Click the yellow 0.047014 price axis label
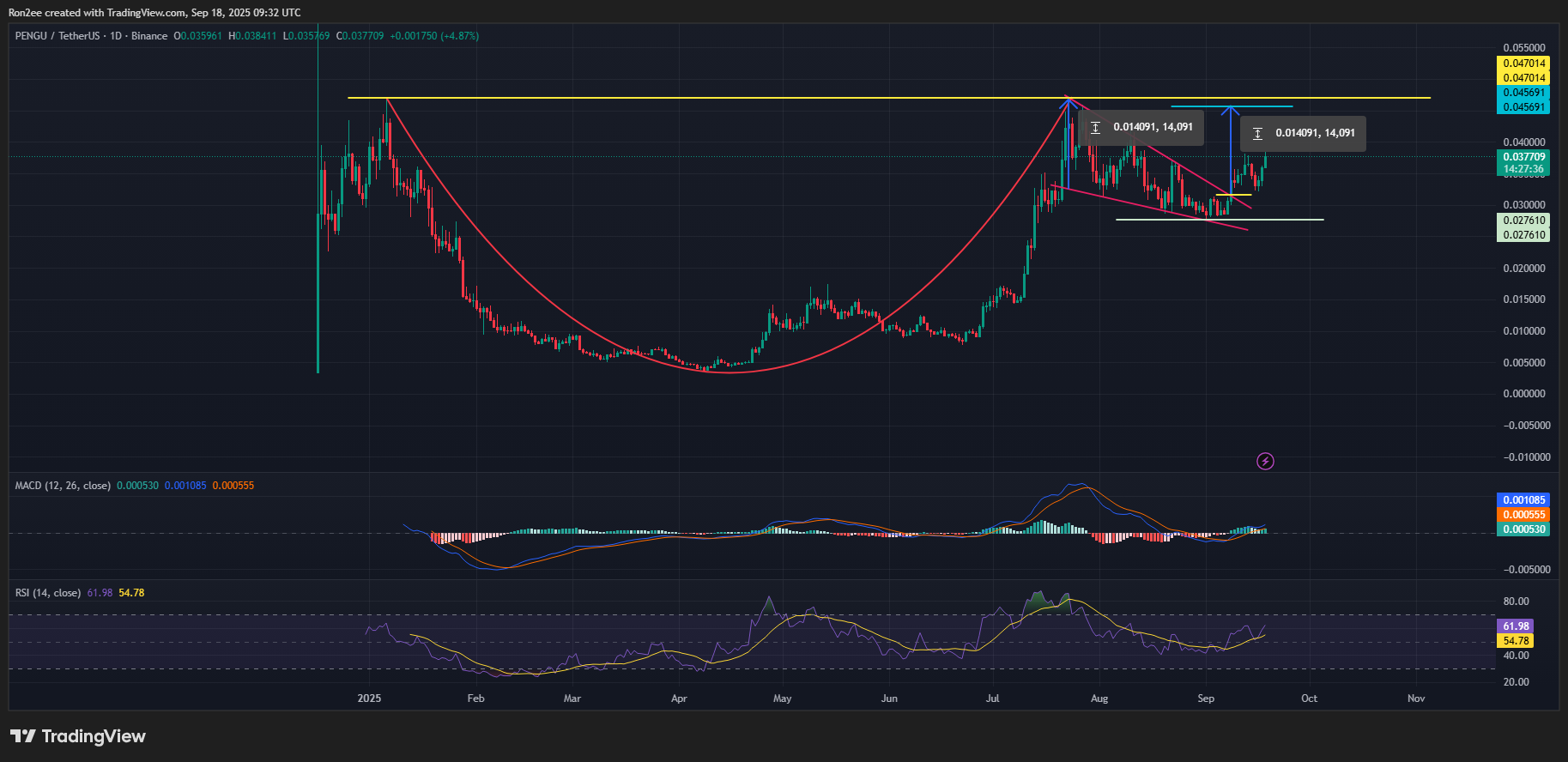The height and width of the screenshot is (762, 1568). pos(1523,63)
